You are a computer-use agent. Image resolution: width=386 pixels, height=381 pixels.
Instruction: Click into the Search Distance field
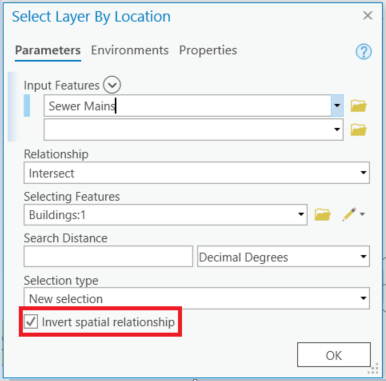(x=108, y=256)
